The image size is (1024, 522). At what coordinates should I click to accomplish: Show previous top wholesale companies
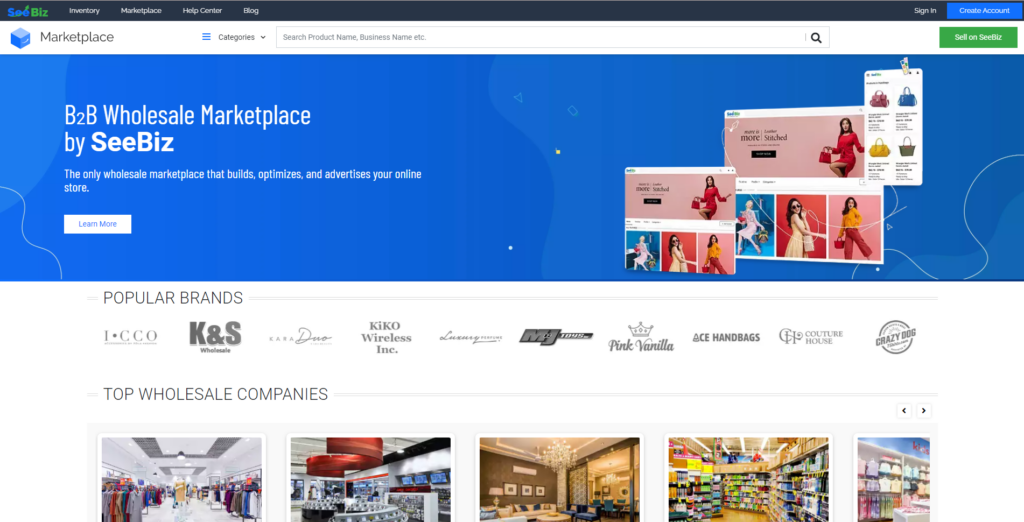(904, 410)
